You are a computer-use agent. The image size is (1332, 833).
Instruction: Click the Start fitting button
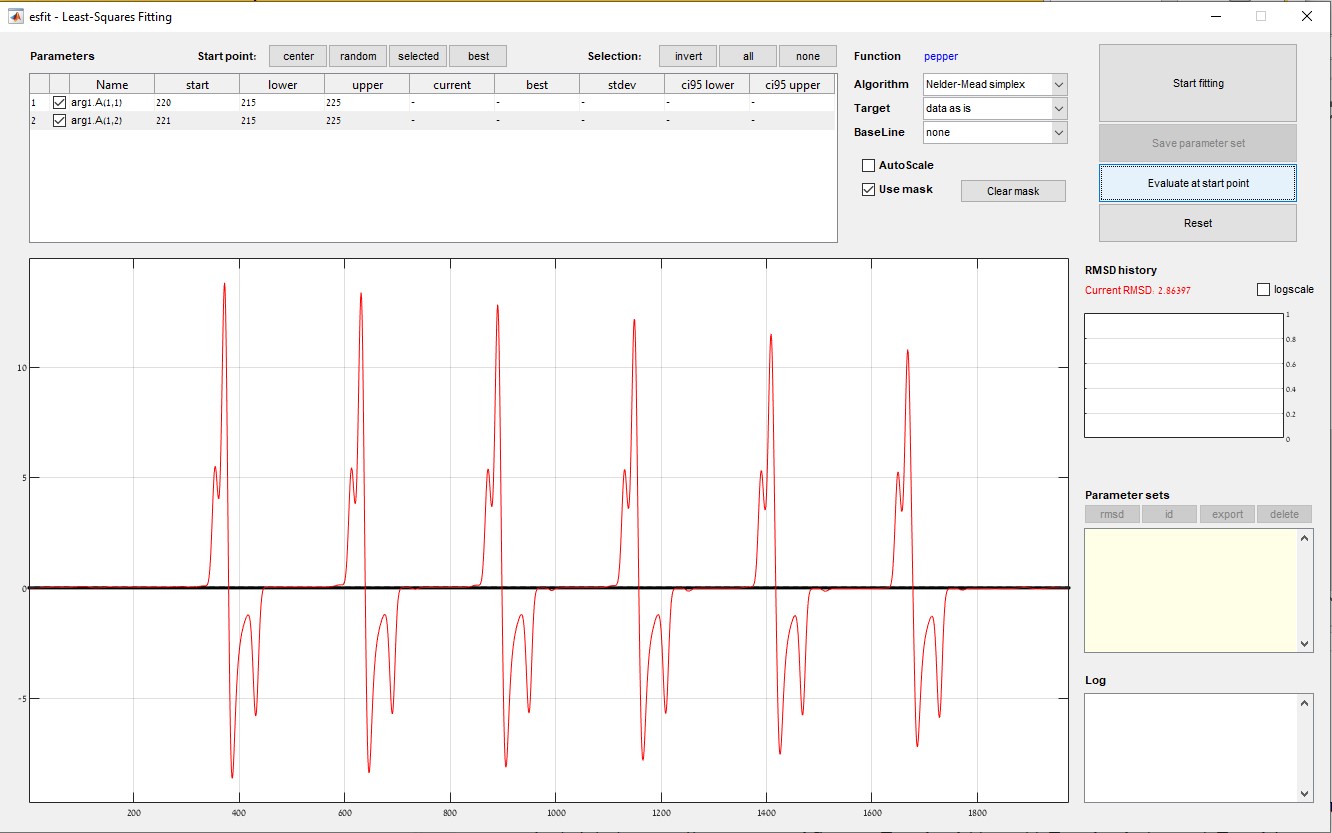point(1198,83)
